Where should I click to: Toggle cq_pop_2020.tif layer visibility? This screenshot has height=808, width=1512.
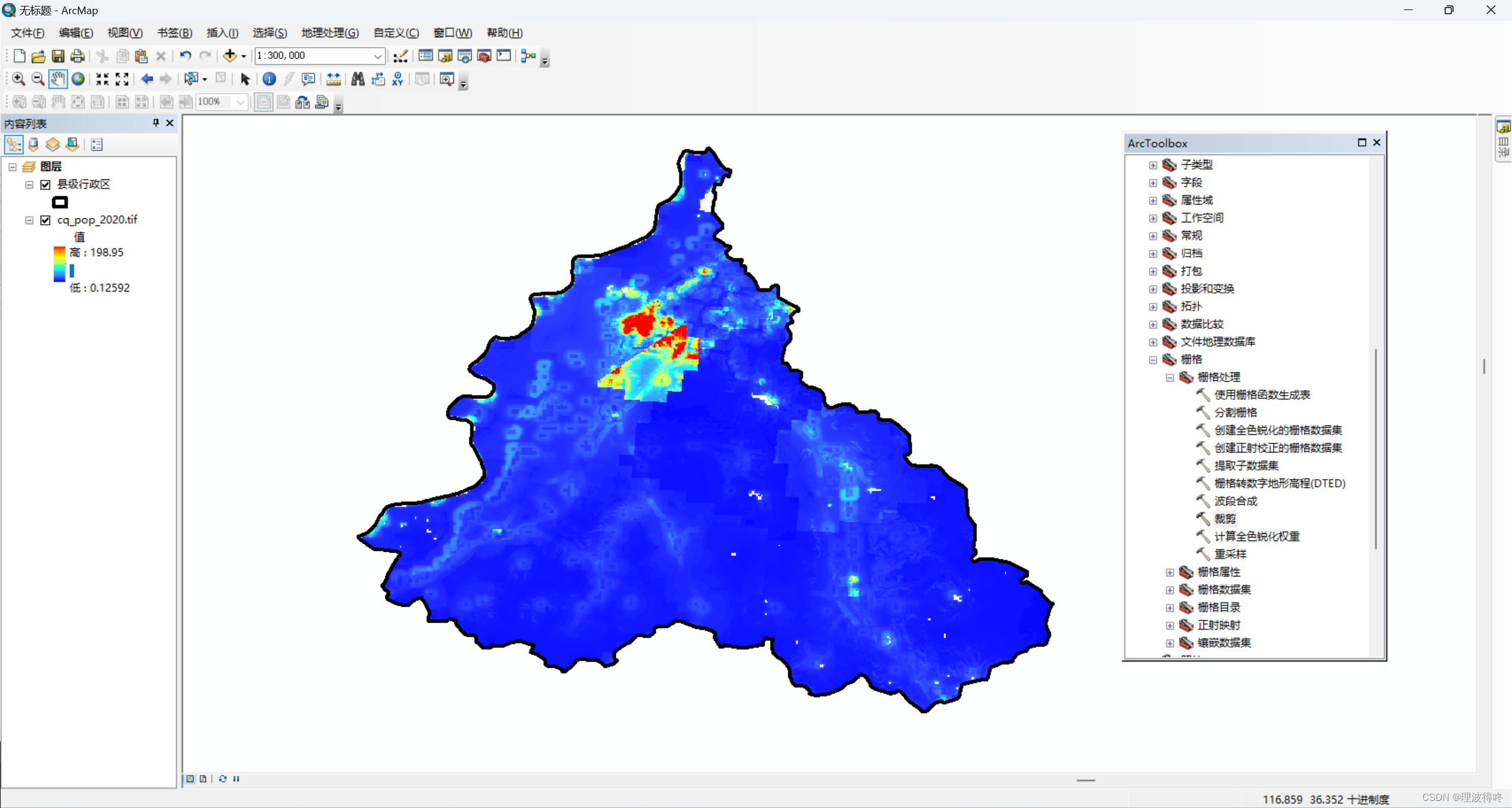(45, 220)
